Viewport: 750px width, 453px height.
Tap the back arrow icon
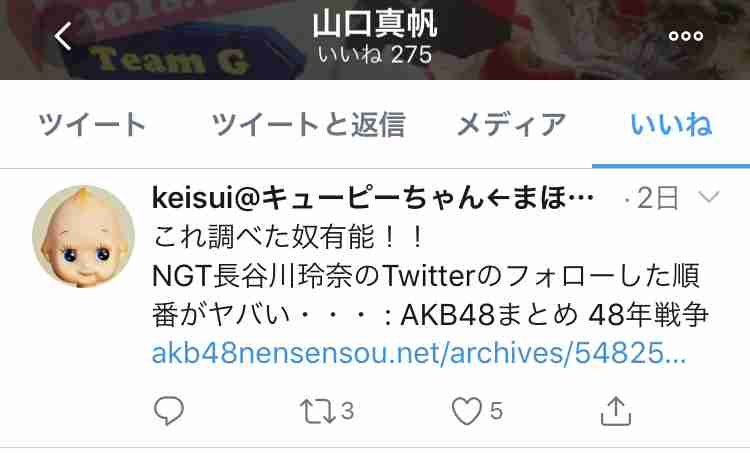(x=63, y=36)
